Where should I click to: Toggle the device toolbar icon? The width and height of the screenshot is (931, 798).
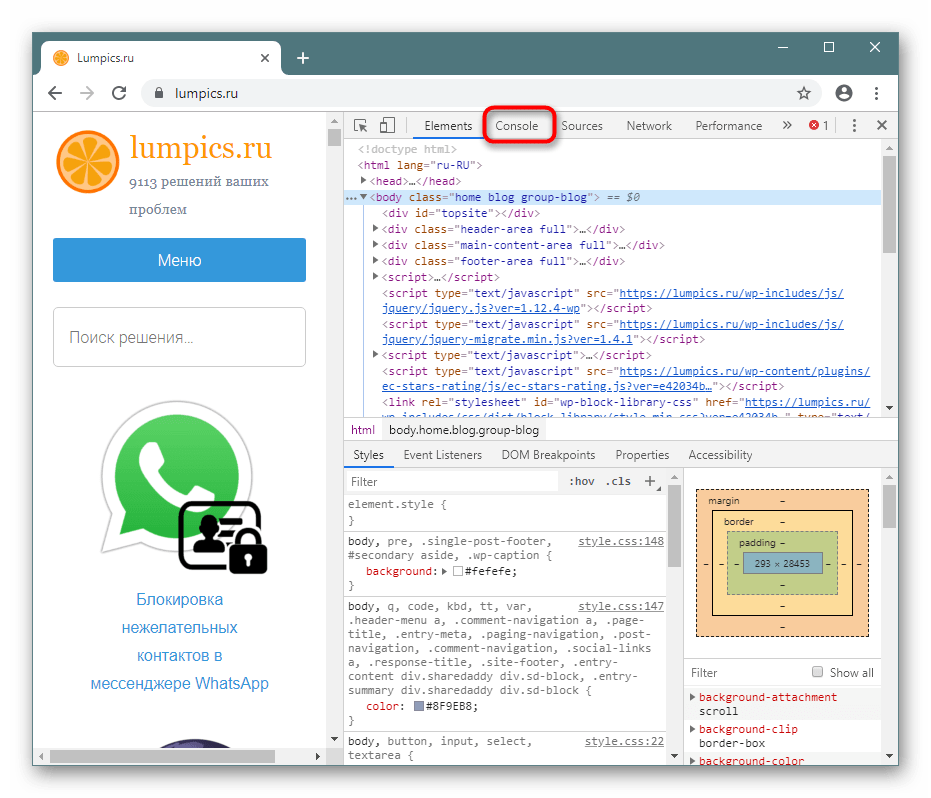pos(387,126)
